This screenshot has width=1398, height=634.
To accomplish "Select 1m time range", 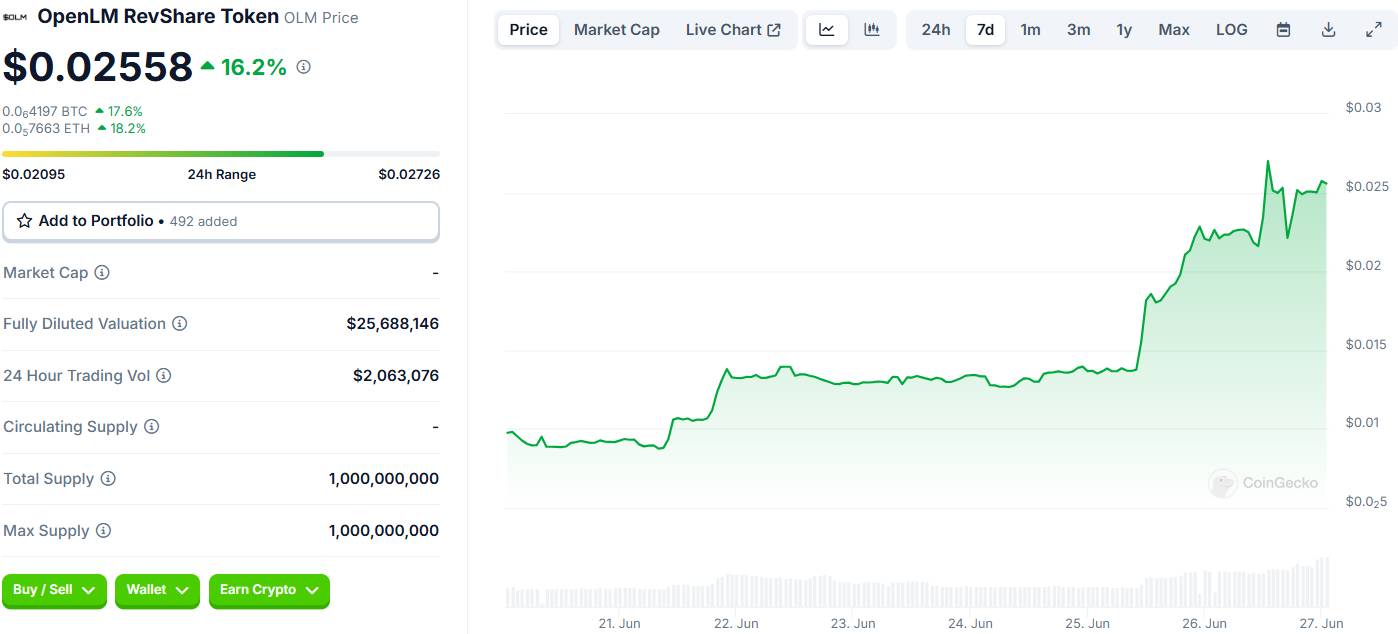I will tap(1030, 30).
